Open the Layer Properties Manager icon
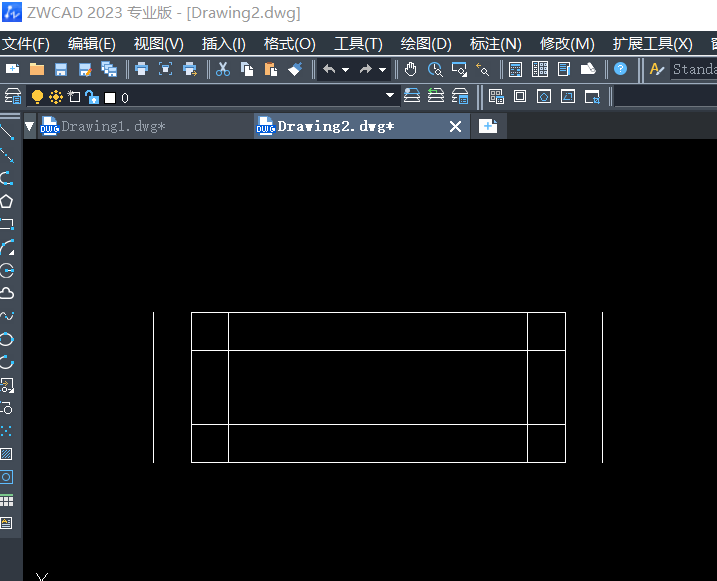The image size is (717, 581). 13,96
